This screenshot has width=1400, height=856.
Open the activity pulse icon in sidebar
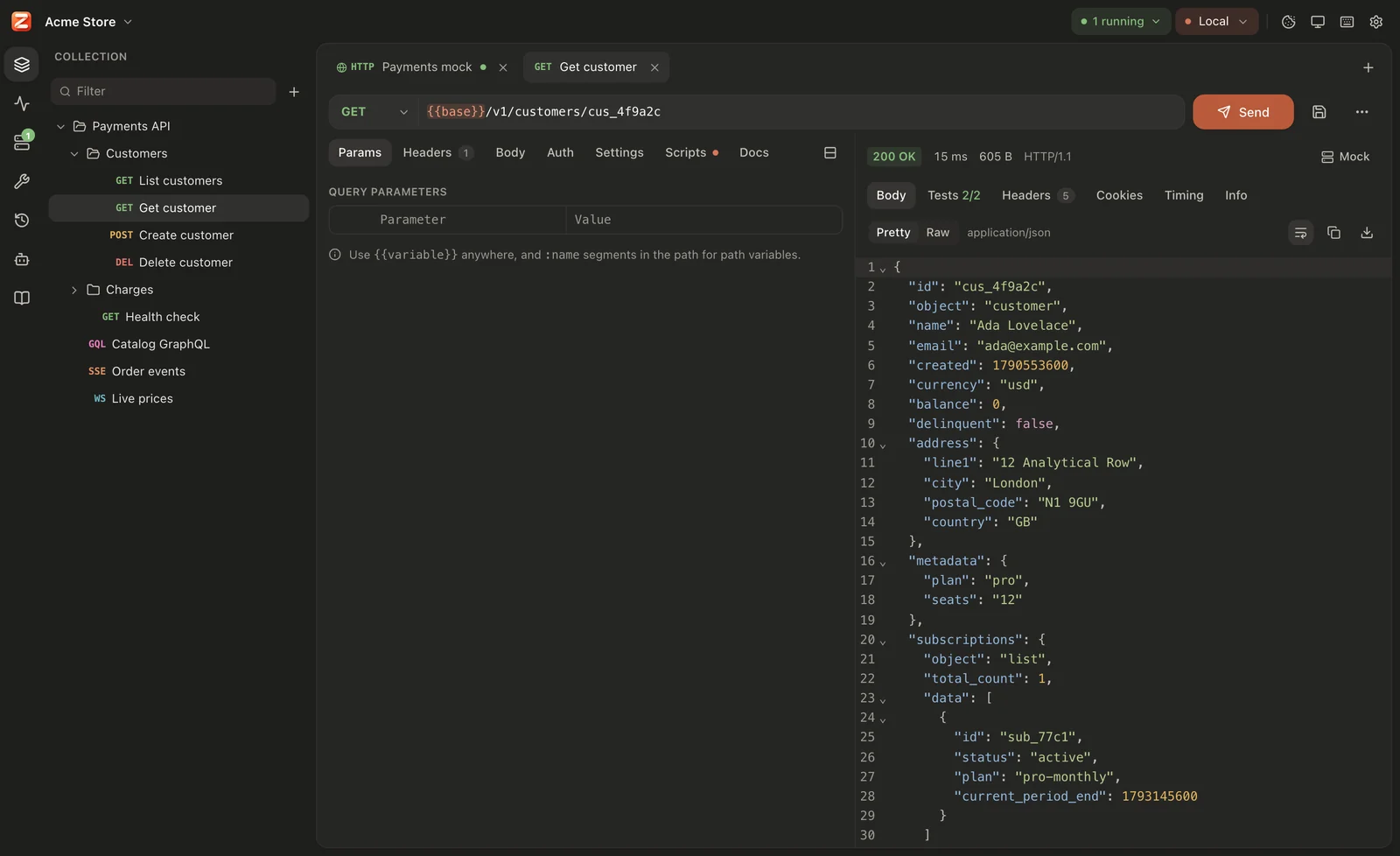(x=22, y=103)
